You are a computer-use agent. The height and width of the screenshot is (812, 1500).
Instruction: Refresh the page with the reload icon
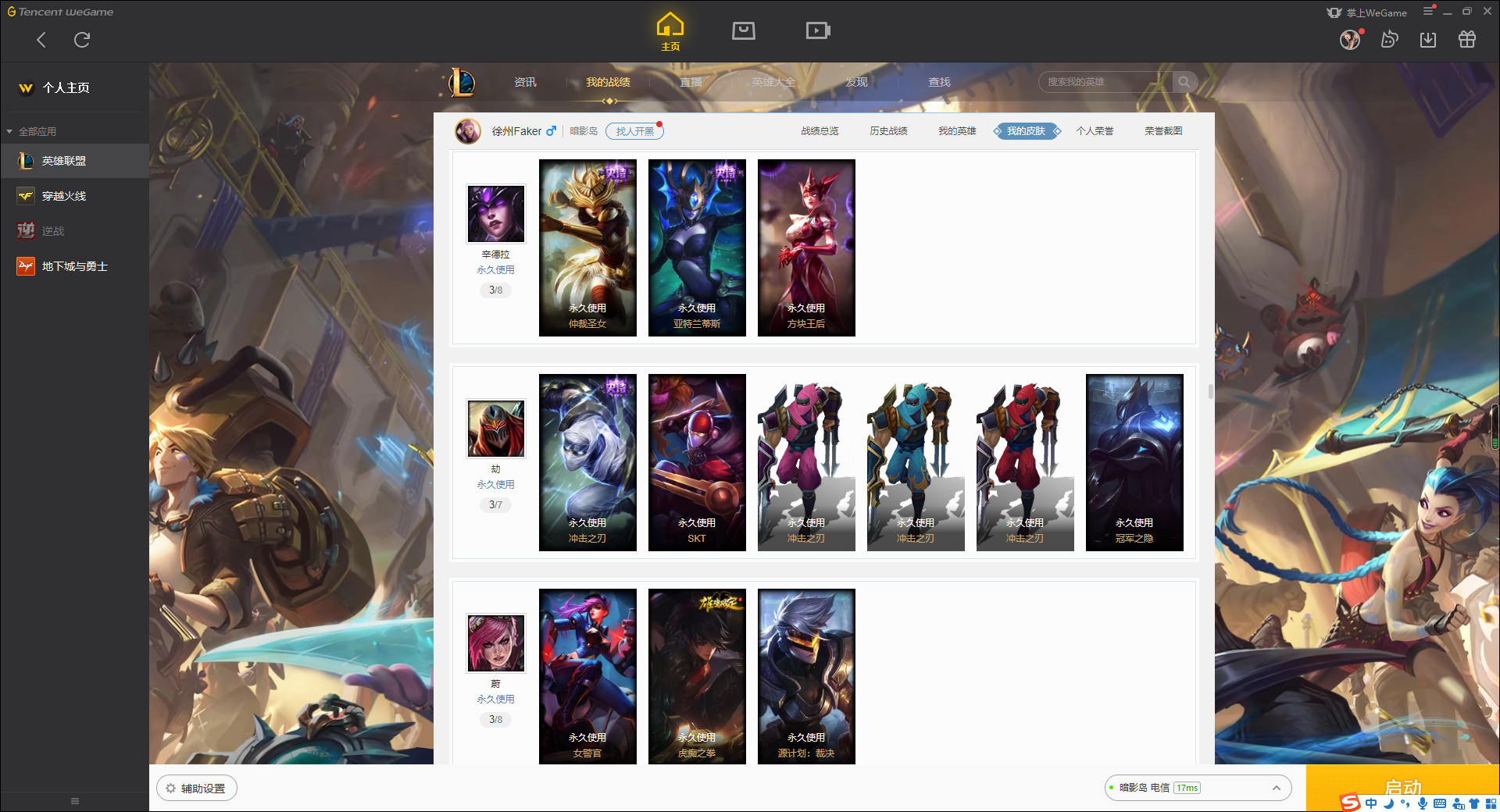pyautogui.click(x=82, y=40)
